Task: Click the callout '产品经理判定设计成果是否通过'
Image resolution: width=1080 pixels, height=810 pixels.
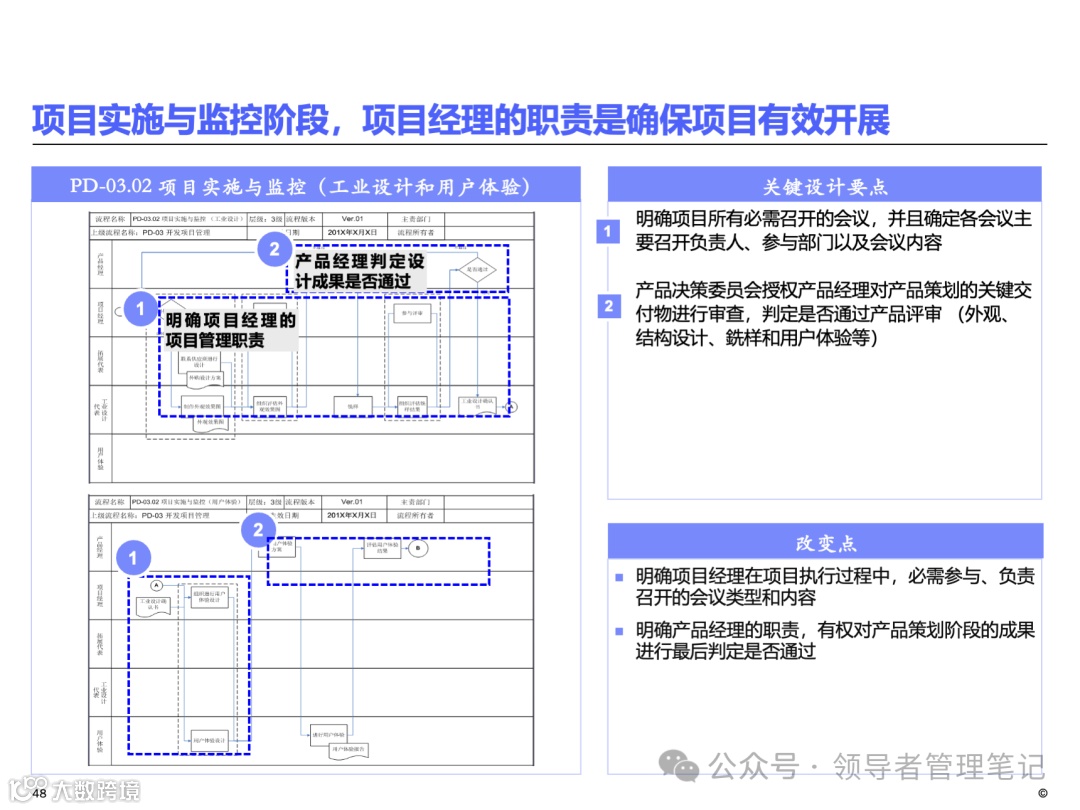Action: pos(359,271)
